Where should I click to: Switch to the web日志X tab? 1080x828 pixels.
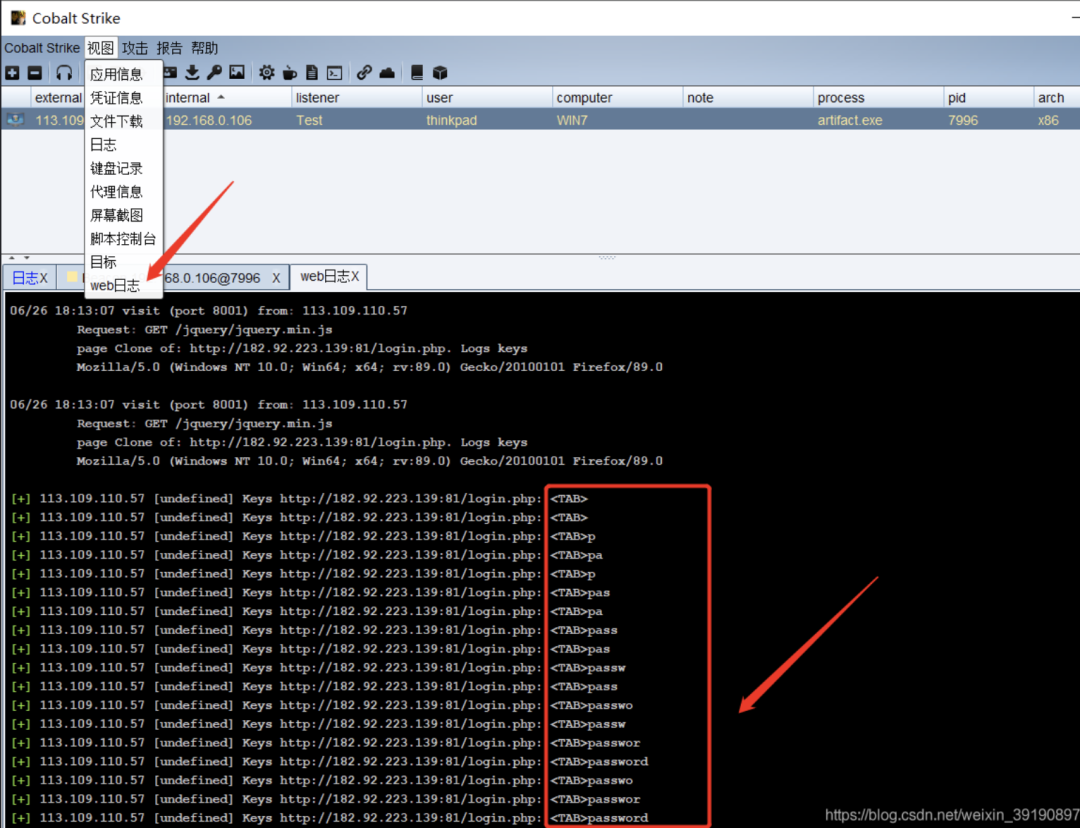[x=329, y=276]
